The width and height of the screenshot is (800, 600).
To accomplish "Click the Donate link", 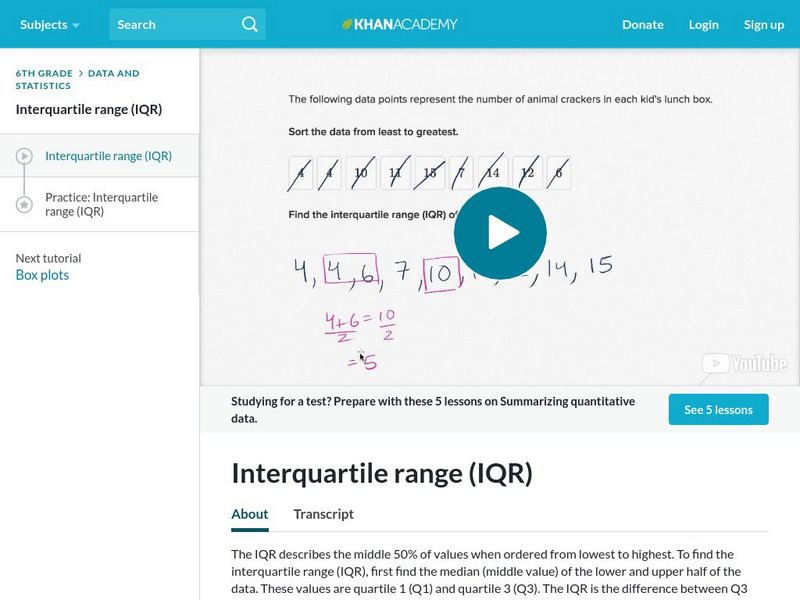I will pos(642,24).
